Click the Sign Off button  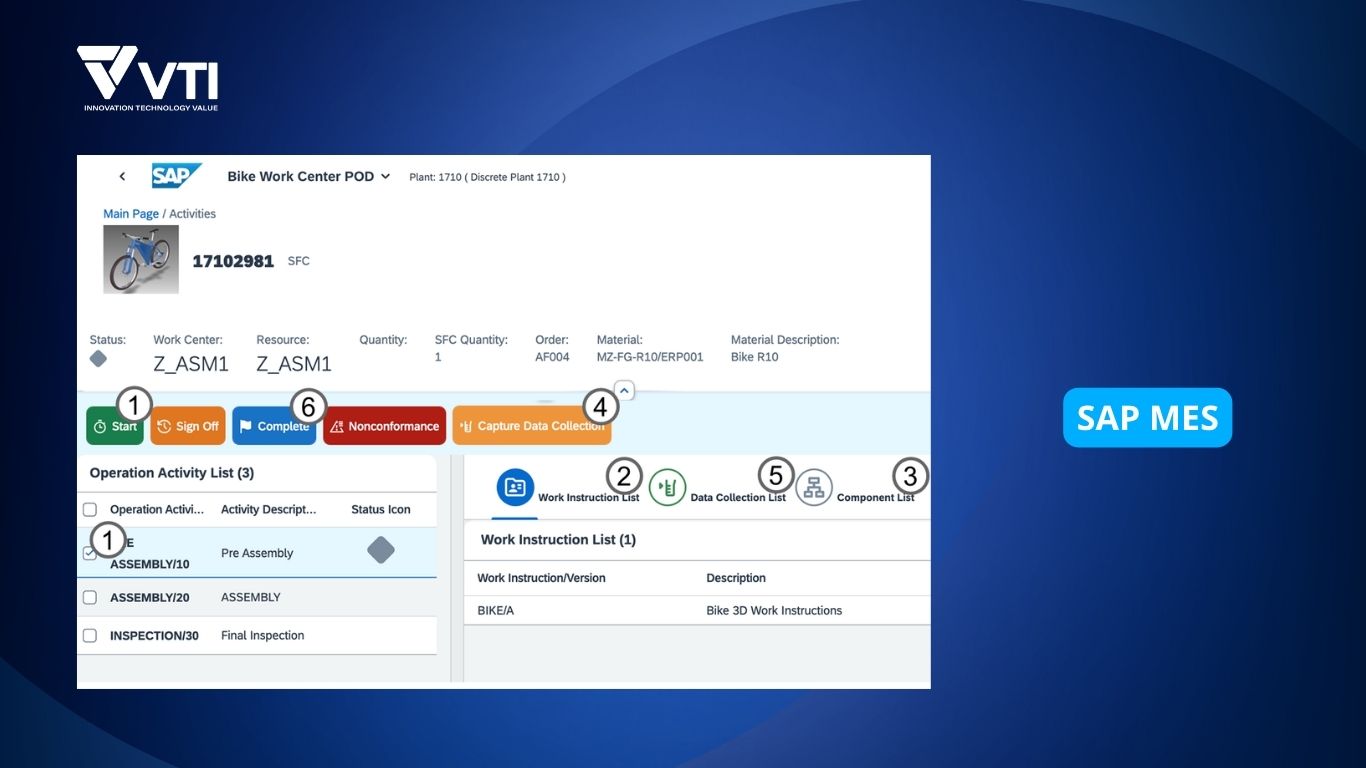(188, 426)
